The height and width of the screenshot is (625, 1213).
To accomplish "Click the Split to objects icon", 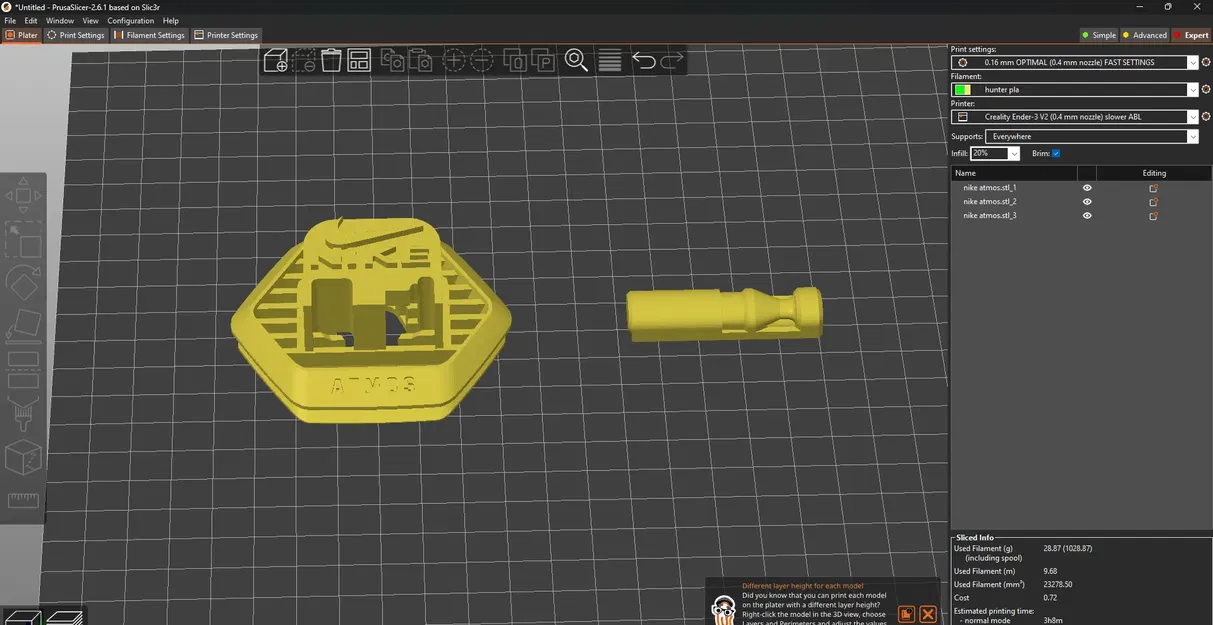I will [x=516, y=61].
